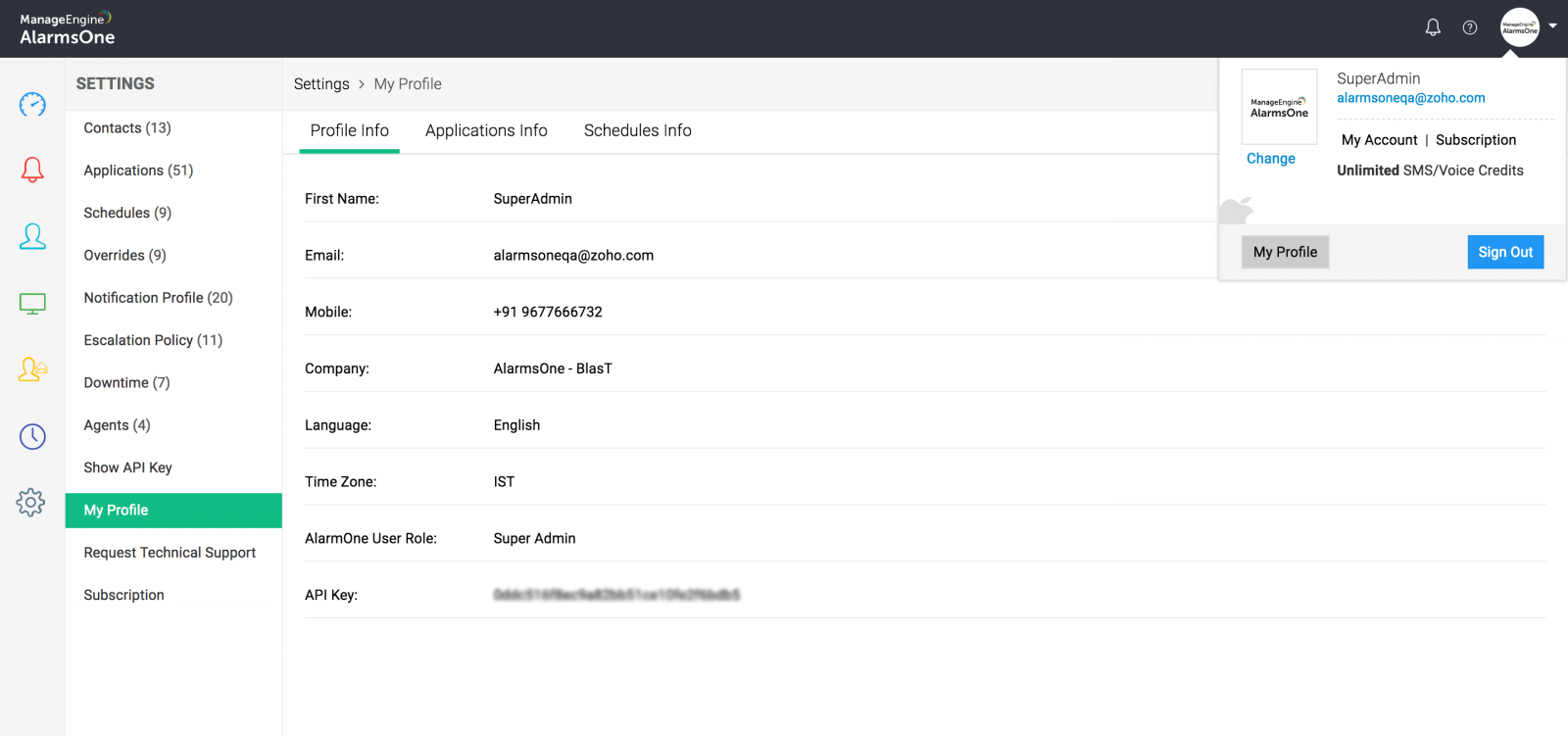Click the email value alarmsoneqa@zoho.com in profile
The width and height of the screenshot is (1568, 736).
click(573, 255)
